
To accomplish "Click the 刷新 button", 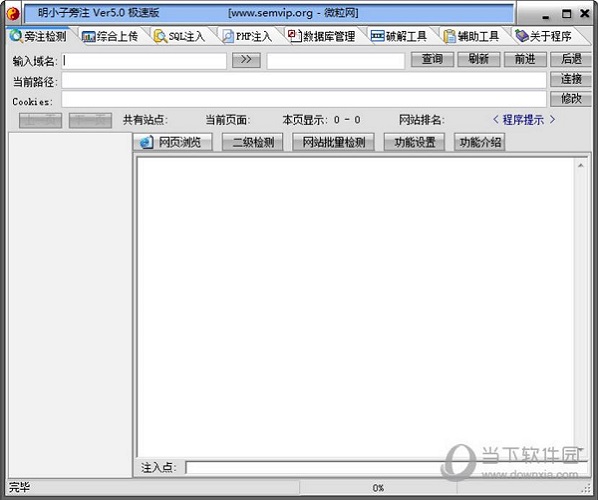I will (479, 59).
